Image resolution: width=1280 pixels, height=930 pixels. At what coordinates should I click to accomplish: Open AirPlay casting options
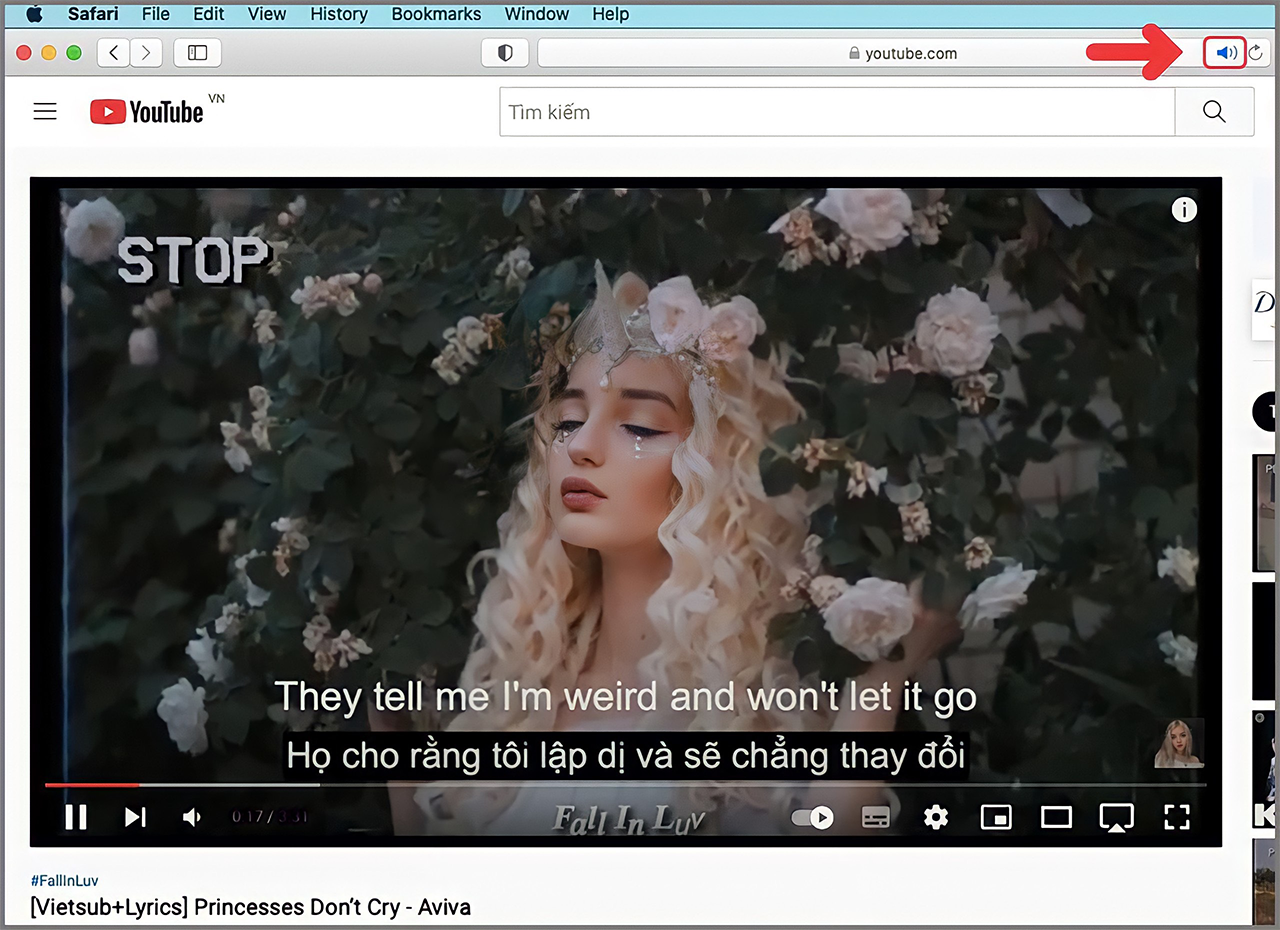[1116, 817]
